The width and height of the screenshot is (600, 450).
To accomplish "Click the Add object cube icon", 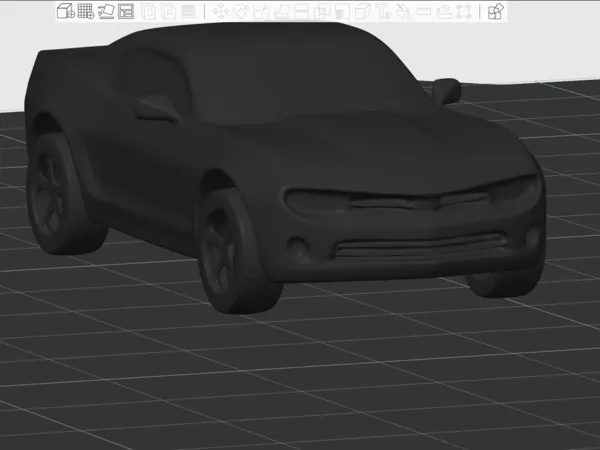I will point(66,11).
